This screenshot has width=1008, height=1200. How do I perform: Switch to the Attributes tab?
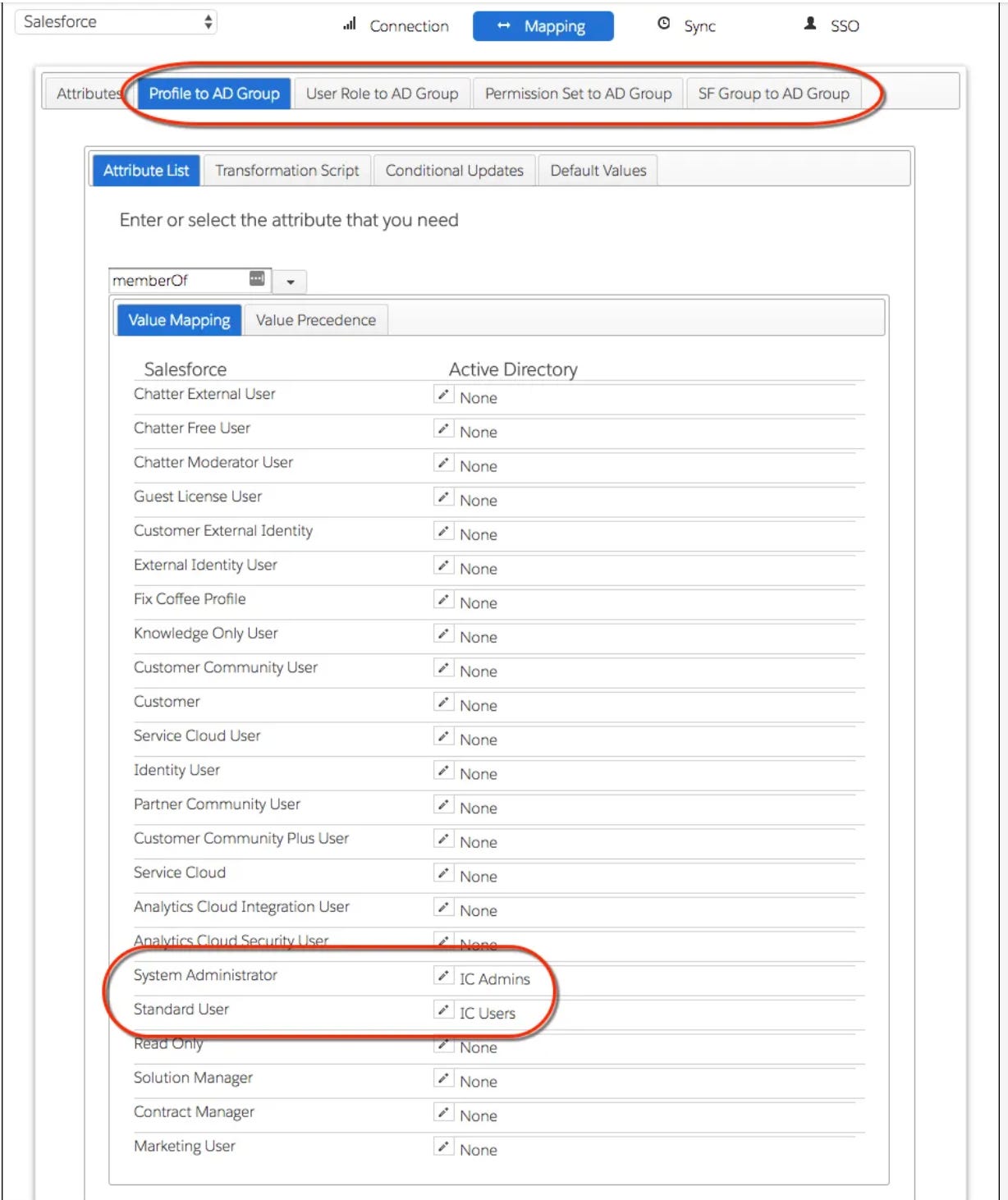point(88,94)
